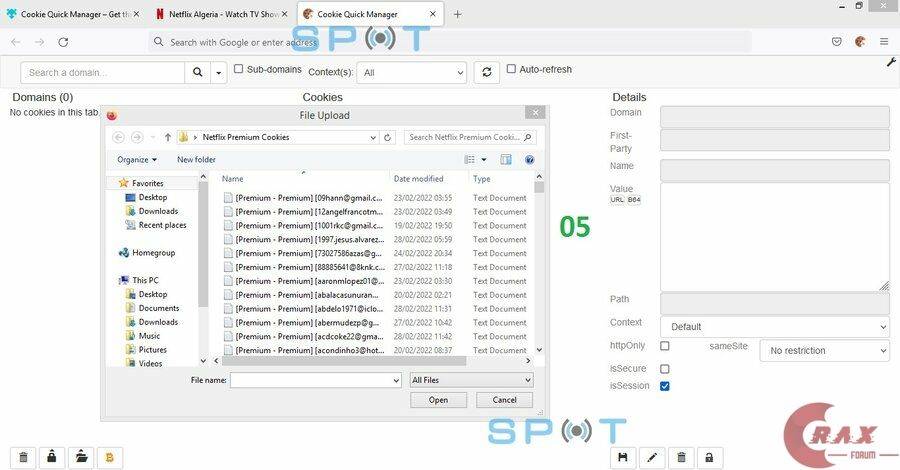This screenshot has height=470, width=900.
Task: Switch to the Netflix Algeria tab
Action: tap(222, 14)
